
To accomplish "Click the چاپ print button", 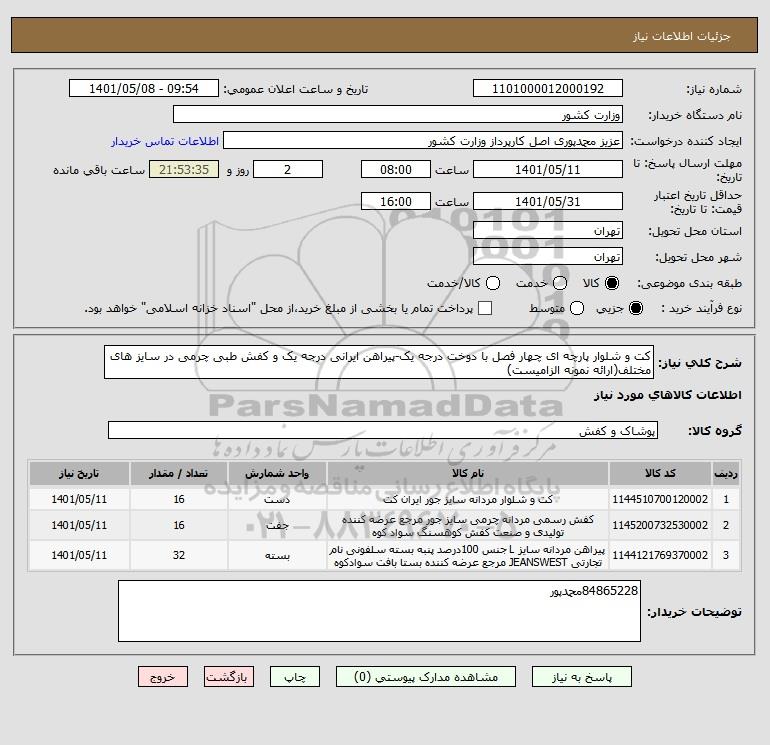I will coord(295,677).
